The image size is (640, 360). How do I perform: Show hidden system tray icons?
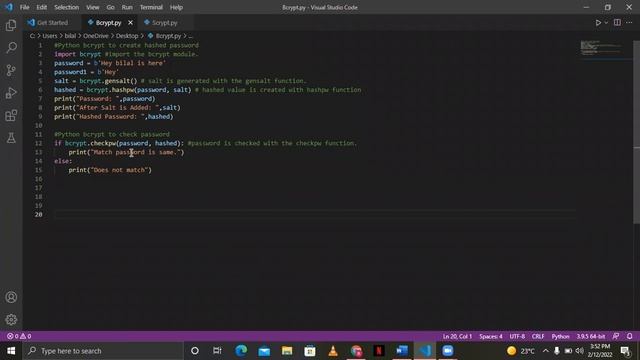tap(546, 351)
